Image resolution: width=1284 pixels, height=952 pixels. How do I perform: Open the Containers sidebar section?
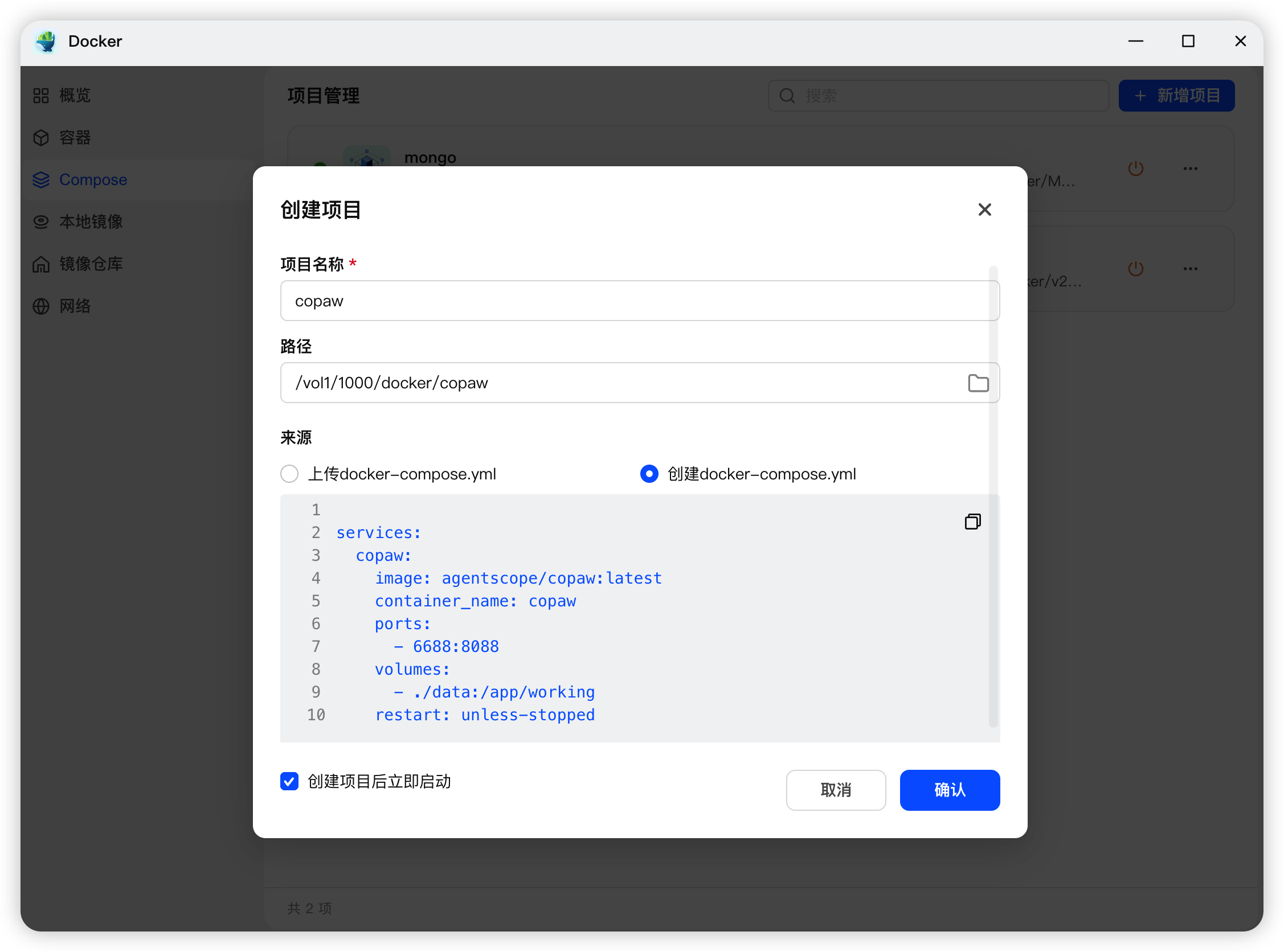(x=75, y=138)
